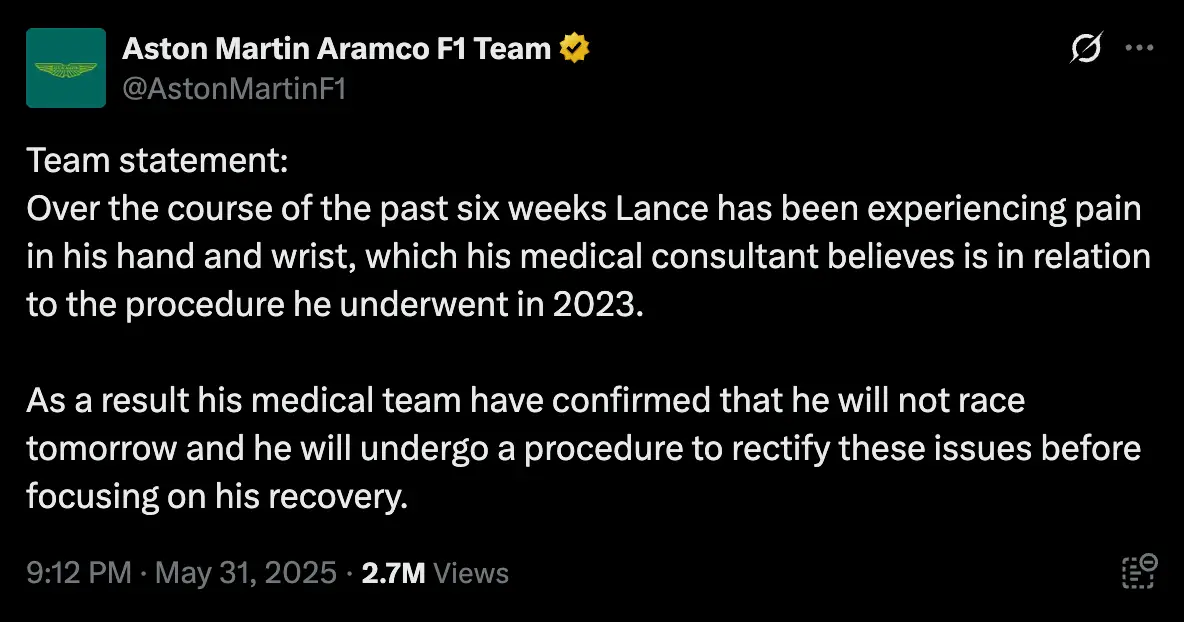This screenshot has height=622, width=1184.
Task: Click the dashed note icon at bottom right
Action: (1138, 571)
